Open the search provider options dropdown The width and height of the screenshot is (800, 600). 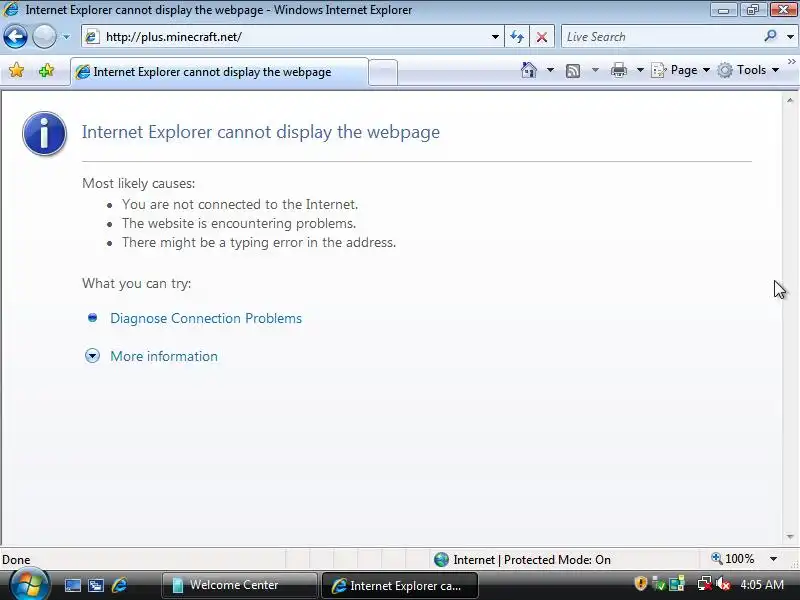(x=790, y=37)
